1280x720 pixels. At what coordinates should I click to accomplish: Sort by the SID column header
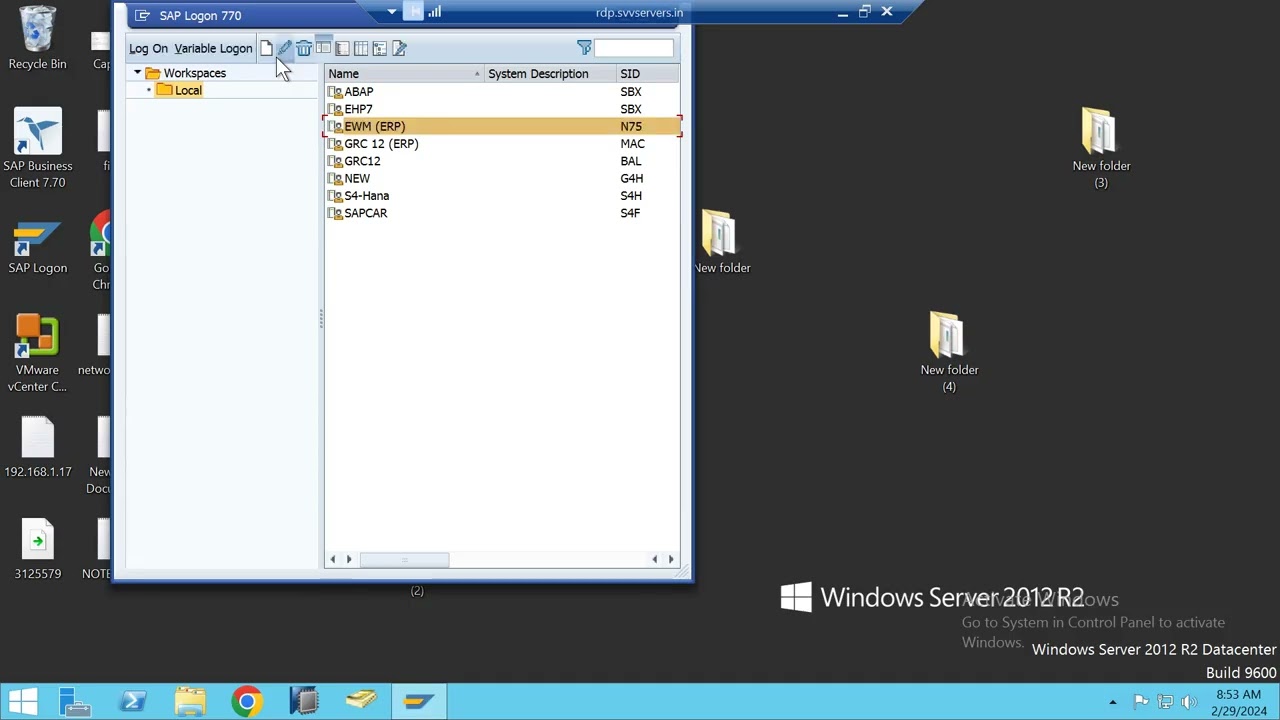(648, 74)
